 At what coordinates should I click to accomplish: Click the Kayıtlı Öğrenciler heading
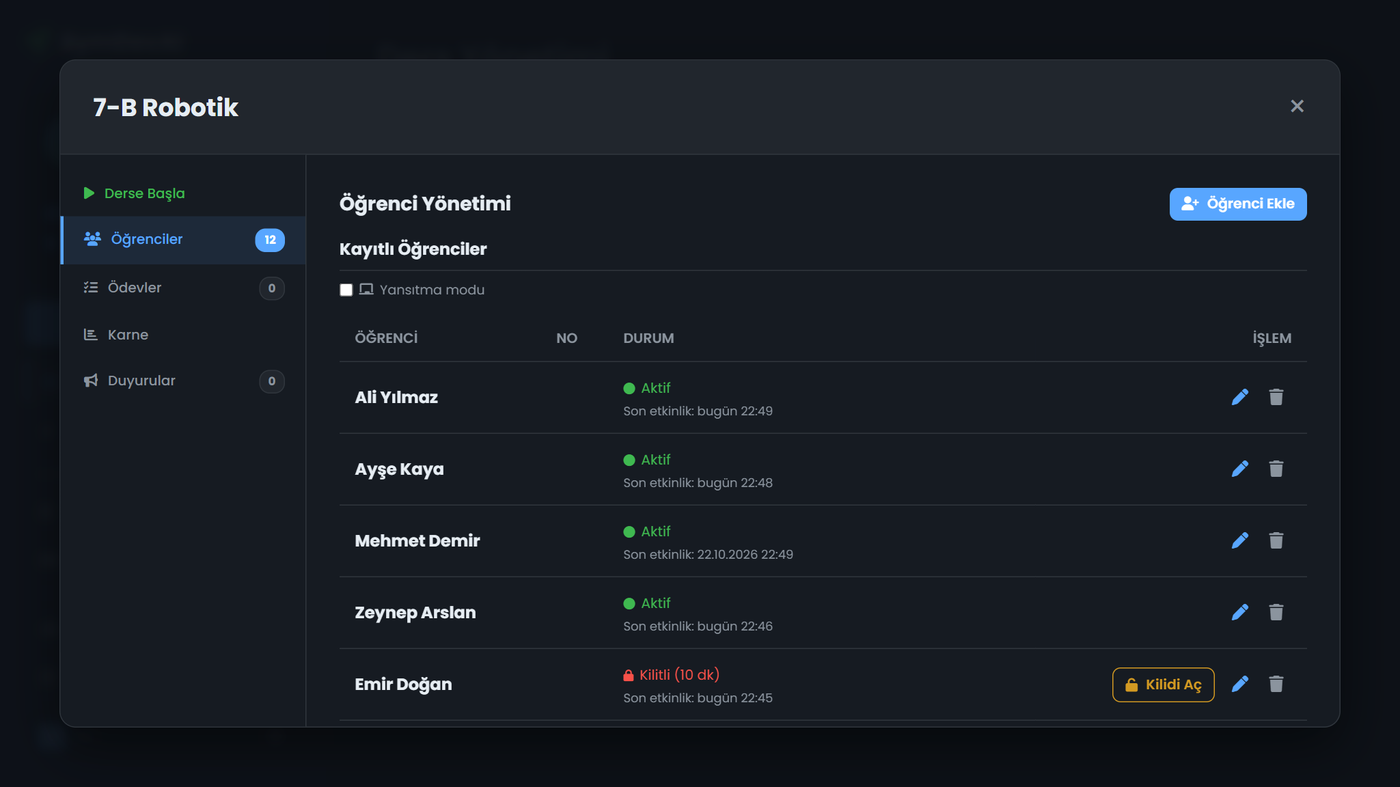coord(413,249)
